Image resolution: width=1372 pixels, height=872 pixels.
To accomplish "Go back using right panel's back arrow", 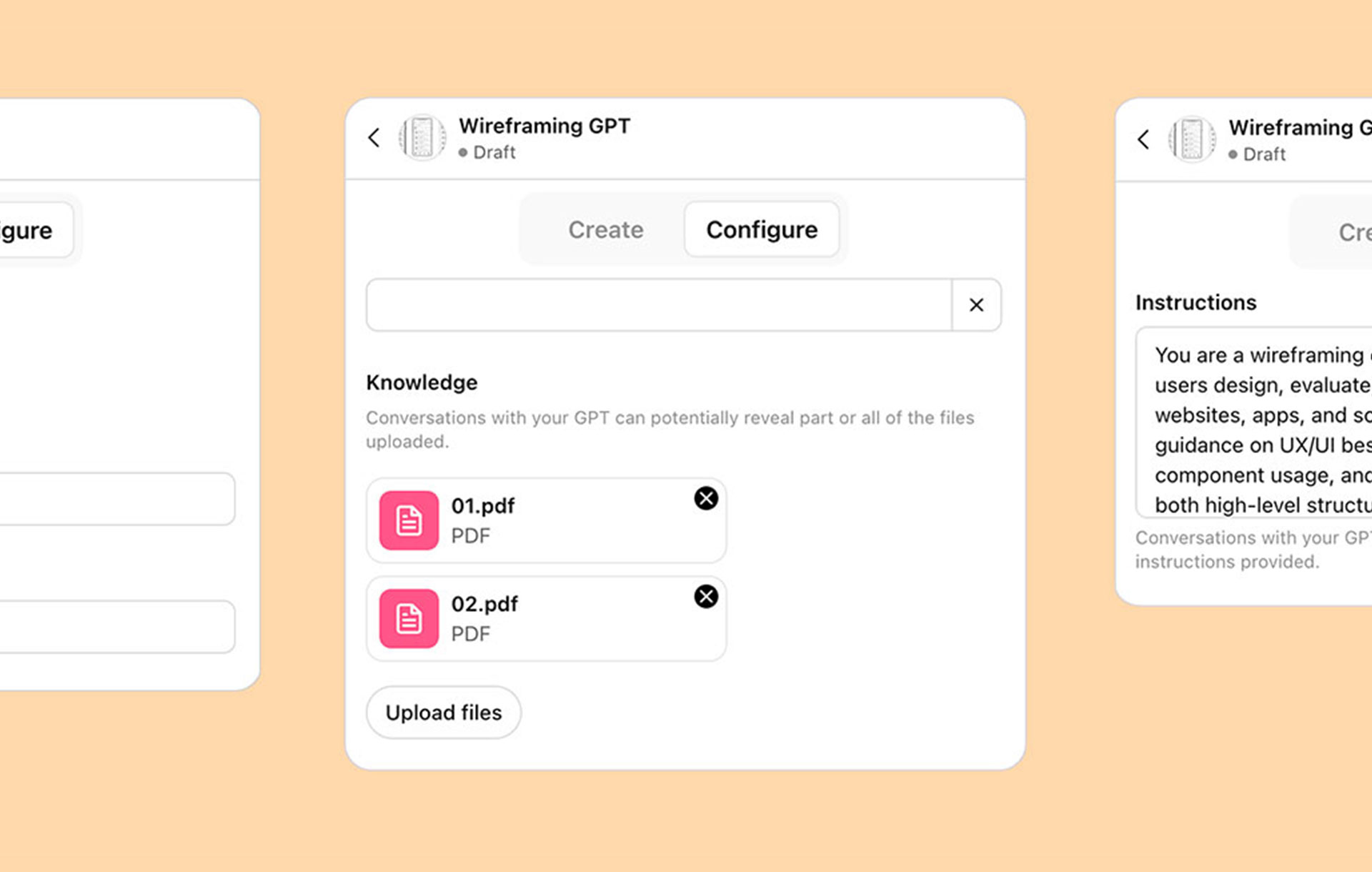I will point(1143,139).
